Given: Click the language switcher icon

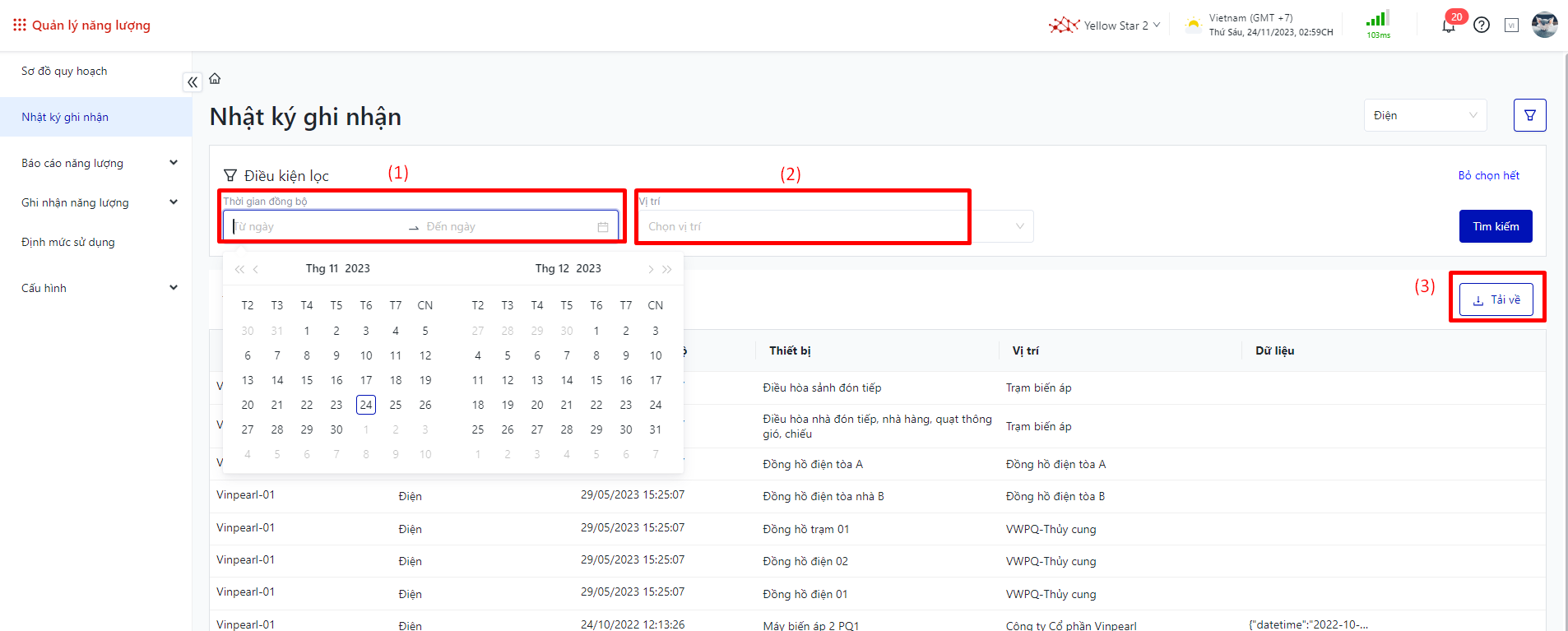Looking at the screenshot, I should 1511,26.
